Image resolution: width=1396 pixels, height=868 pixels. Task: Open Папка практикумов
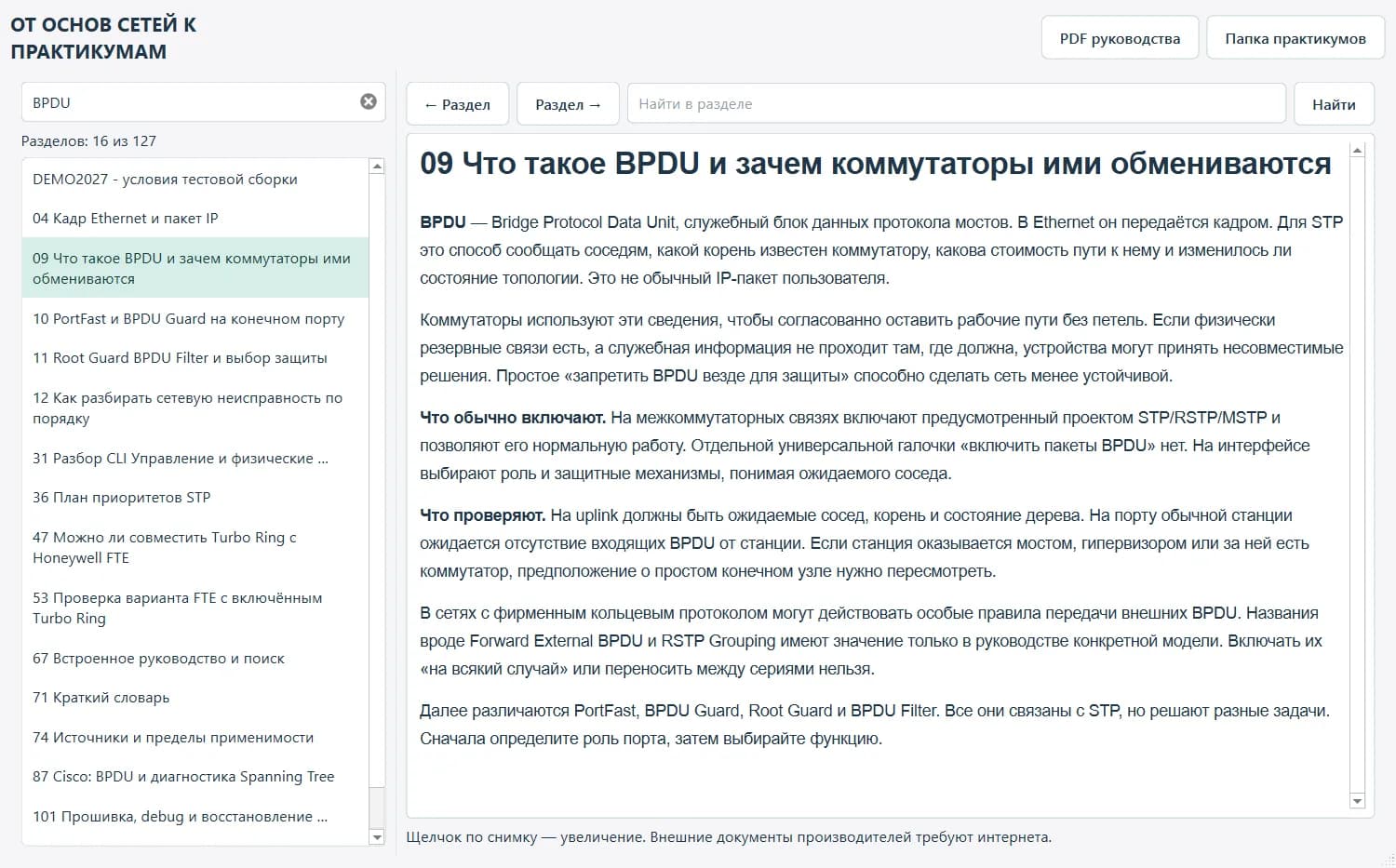coord(1295,38)
